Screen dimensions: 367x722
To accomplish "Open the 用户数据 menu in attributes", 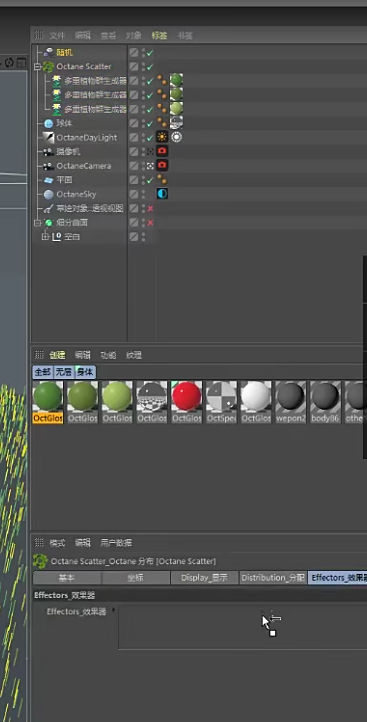I will point(116,543).
